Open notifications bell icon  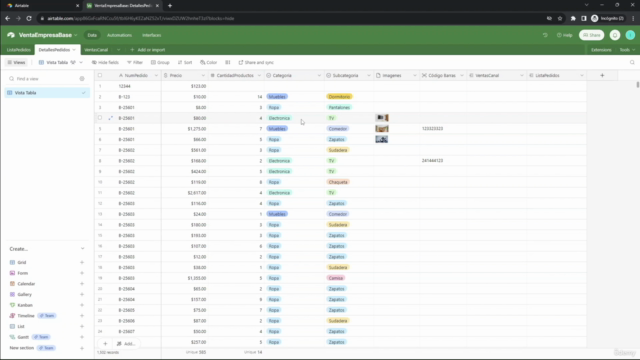[x=615, y=35]
